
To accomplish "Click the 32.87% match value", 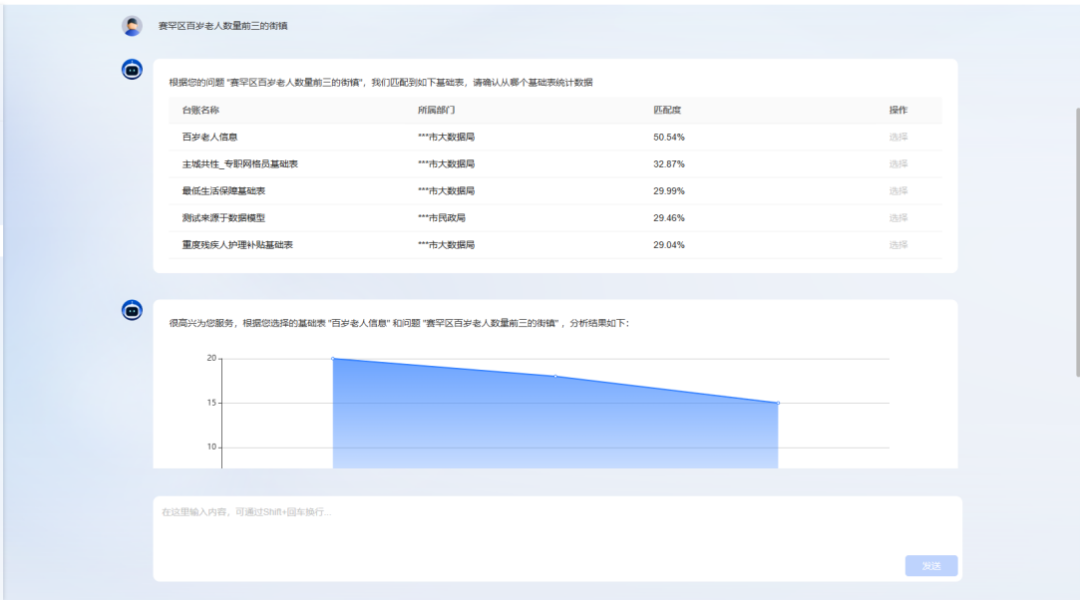I will [669, 164].
